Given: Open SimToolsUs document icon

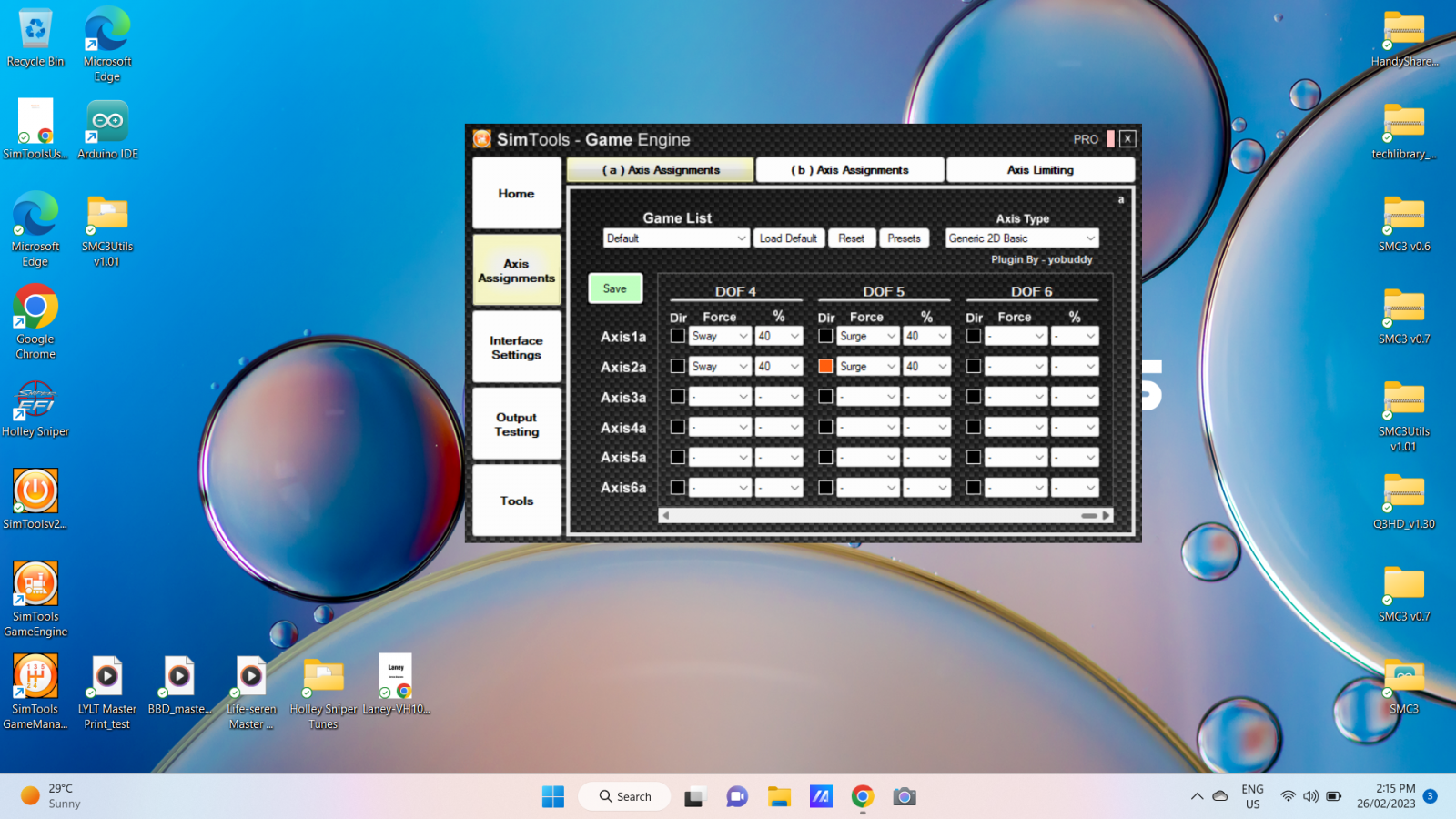Looking at the screenshot, I should coord(35,129).
